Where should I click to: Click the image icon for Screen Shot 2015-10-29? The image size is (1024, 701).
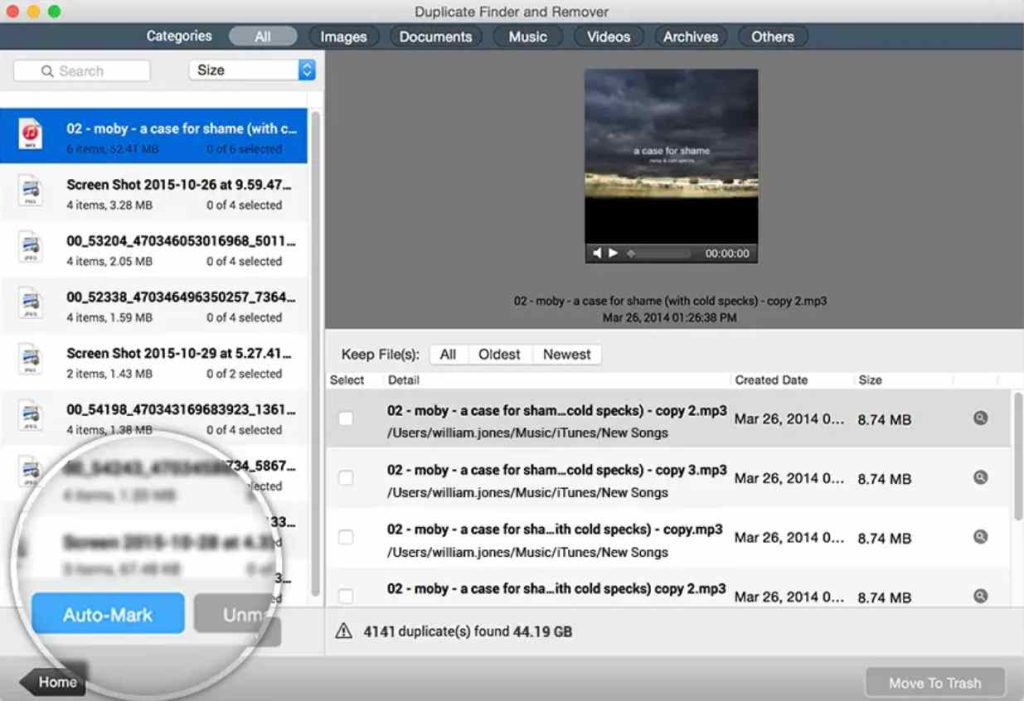point(30,359)
